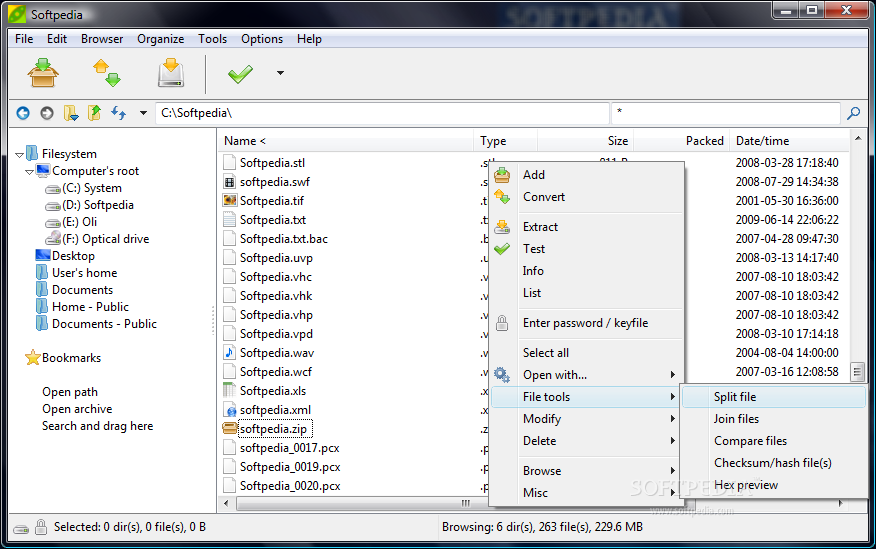Click the search filter field with asterisk
Screen dimensions: 876x549
(726, 113)
